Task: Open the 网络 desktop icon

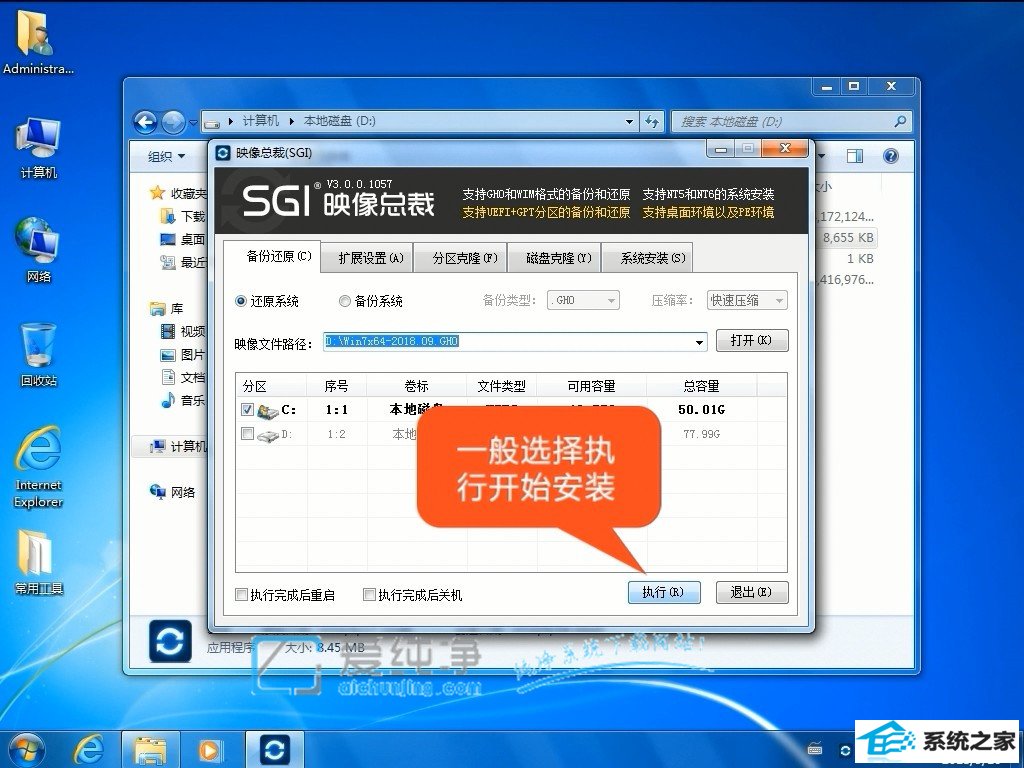Action: [39, 251]
